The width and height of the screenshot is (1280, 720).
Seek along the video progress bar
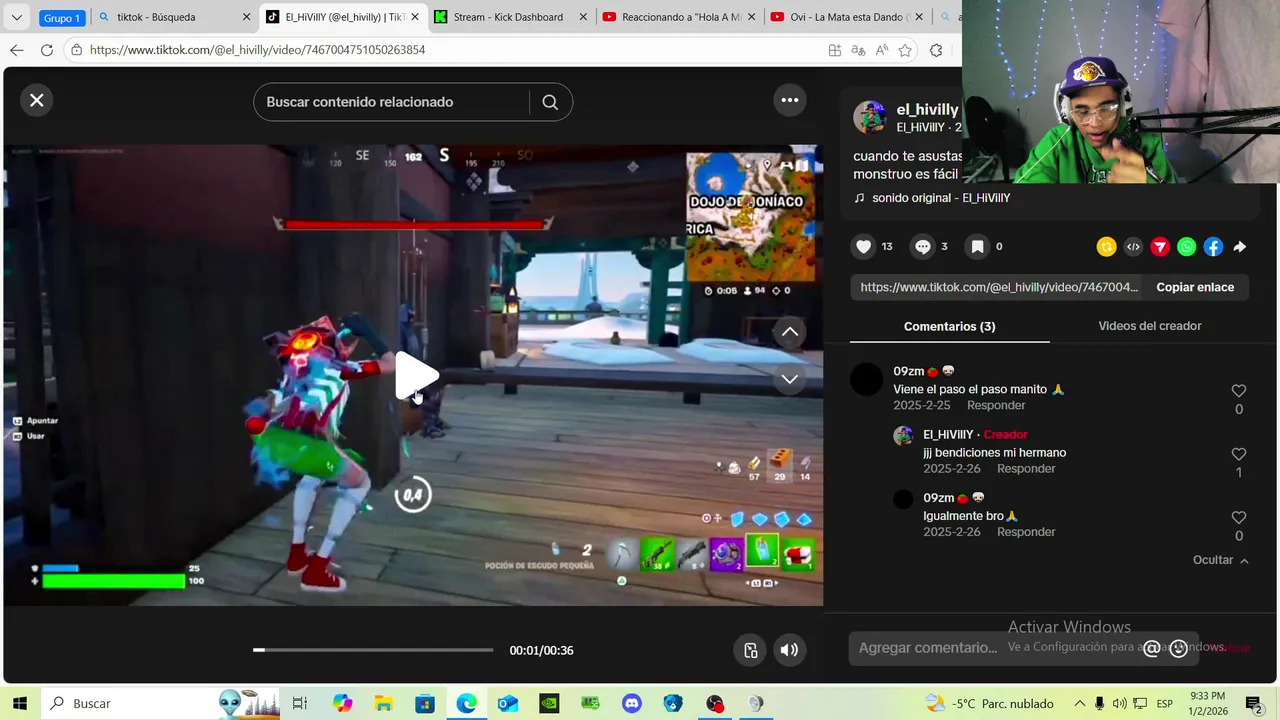(373, 650)
